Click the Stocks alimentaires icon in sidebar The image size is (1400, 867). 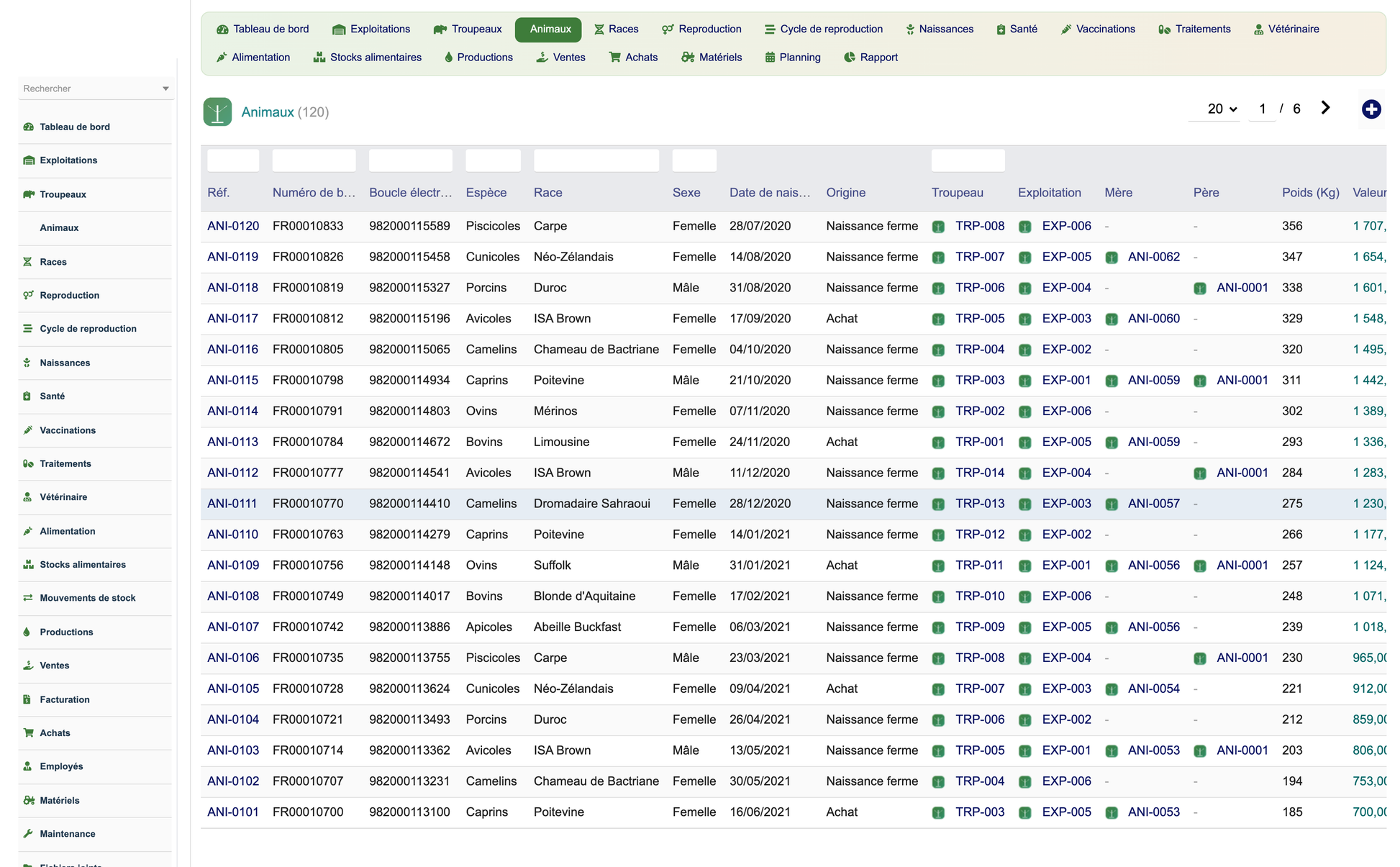click(x=29, y=564)
